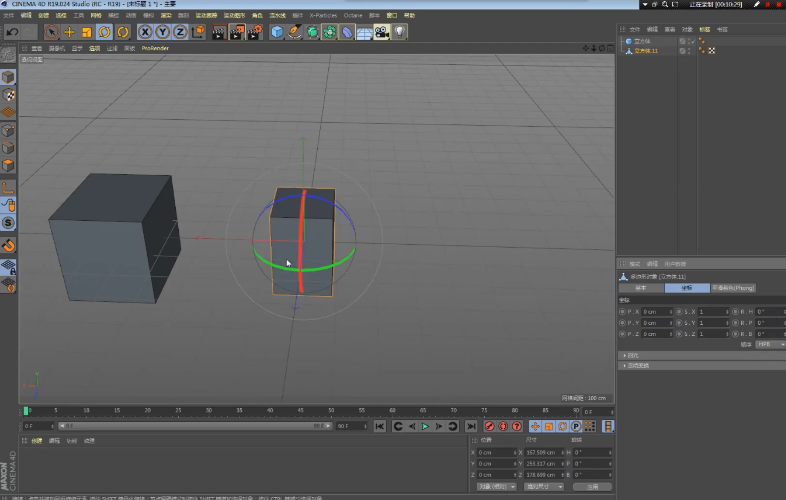786x500 pixels.
Task: Expand the 四元 section
Action: coord(702,355)
